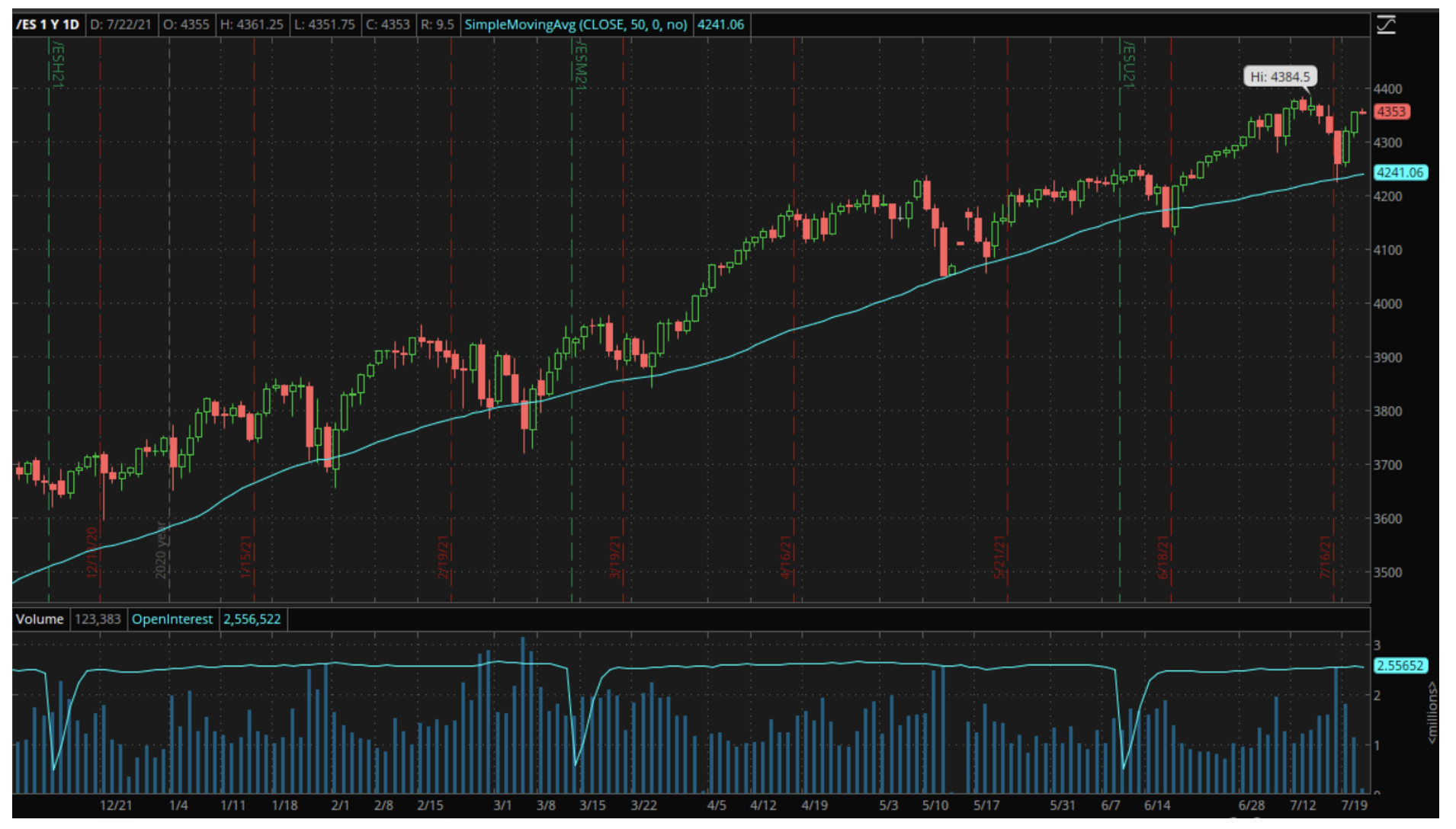Click the 7/16/21 expiration date marker
The image size is (1456, 829).
1326,557
